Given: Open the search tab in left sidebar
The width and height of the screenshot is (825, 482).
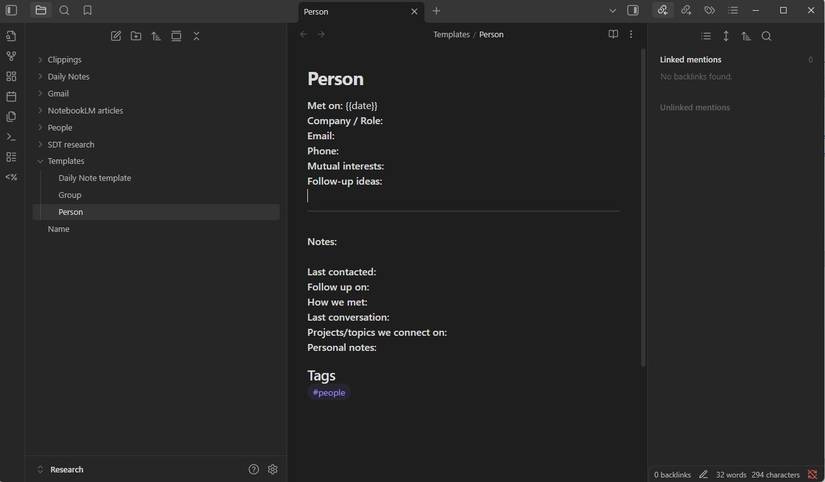Looking at the screenshot, I should coord(64,11).
